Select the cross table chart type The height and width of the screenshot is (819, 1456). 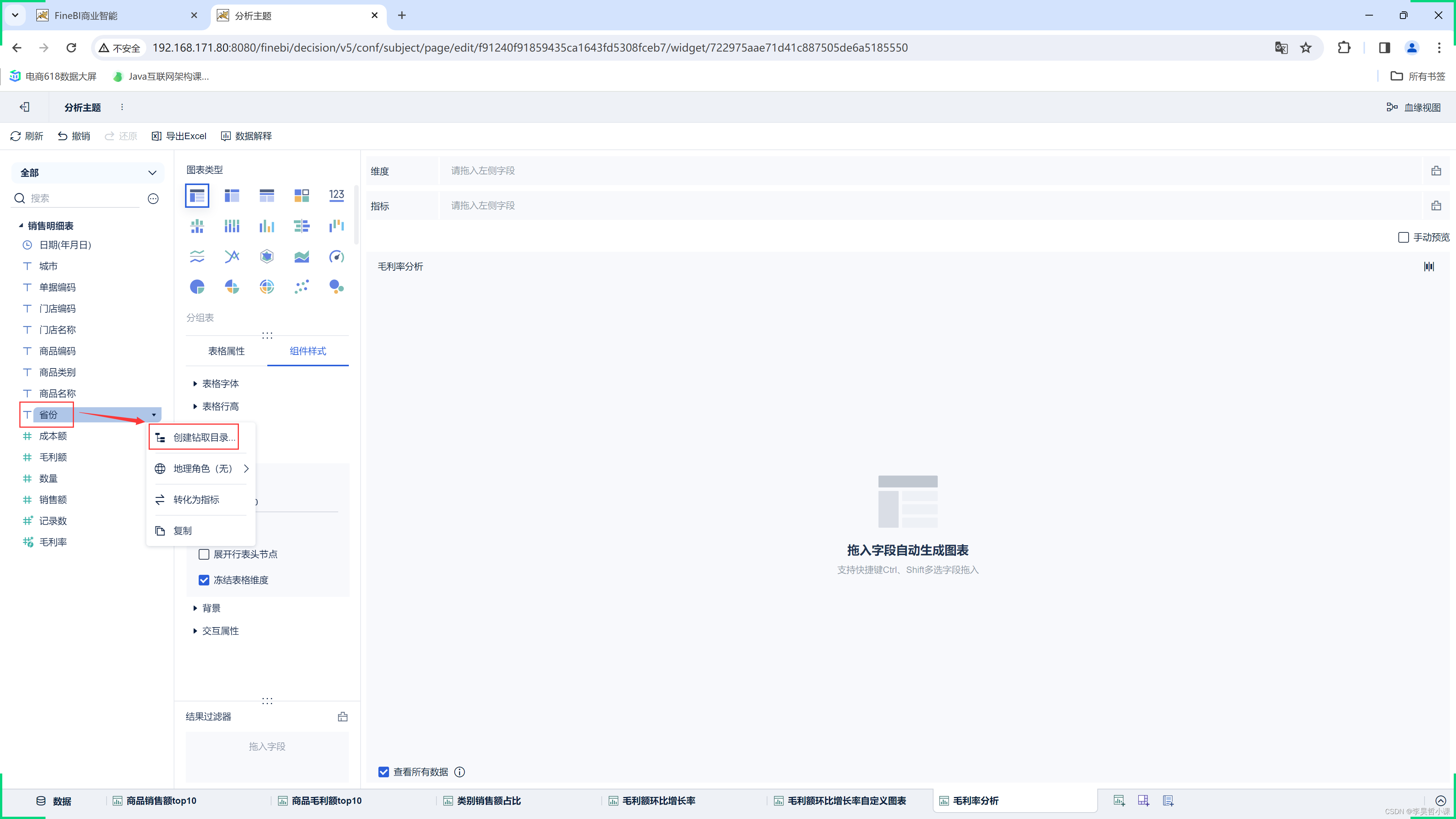pyautogui.click(x=232, y=196)
